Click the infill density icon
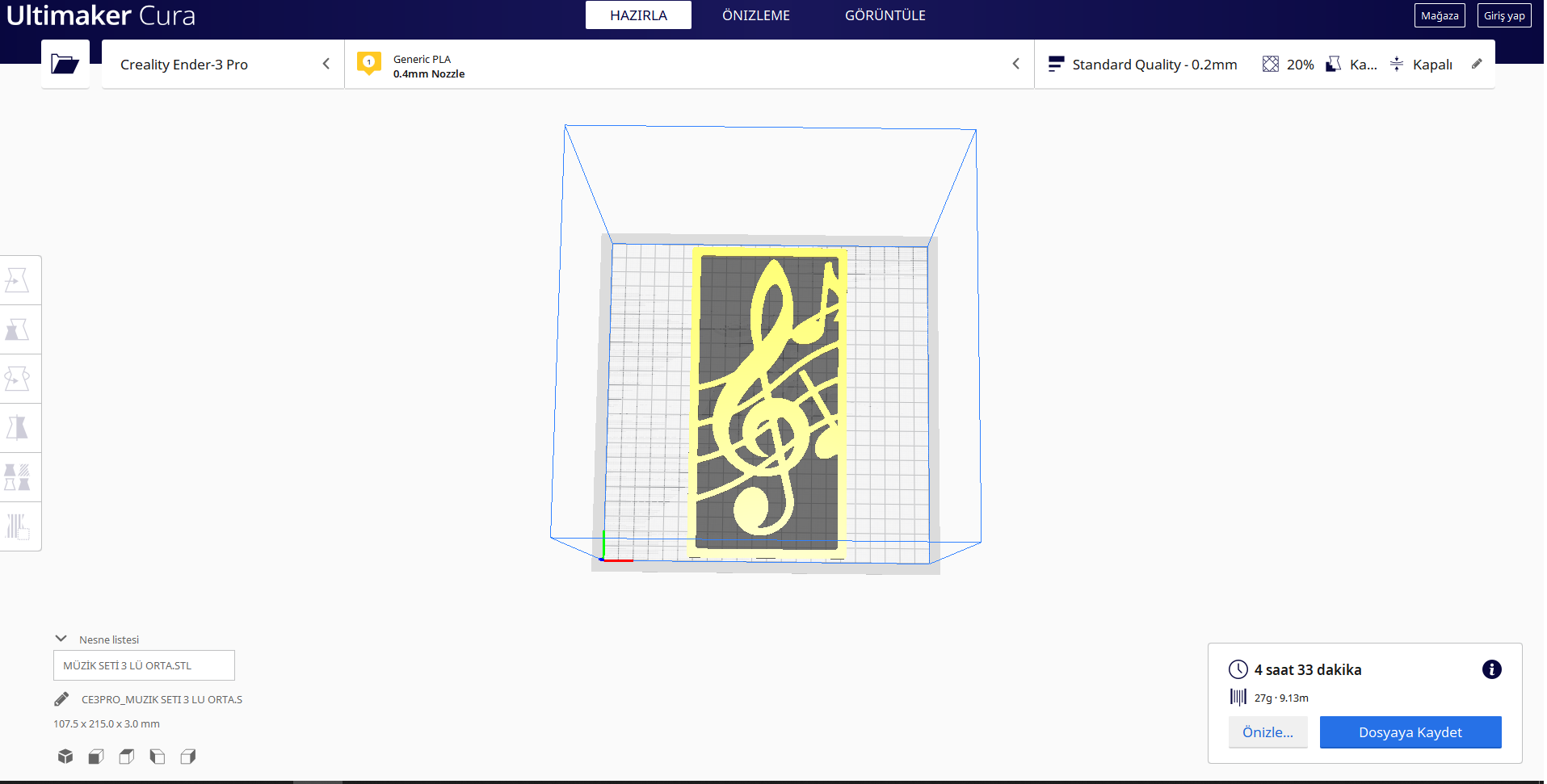This screenshot has height=784, width=1547. (1271, 63)
